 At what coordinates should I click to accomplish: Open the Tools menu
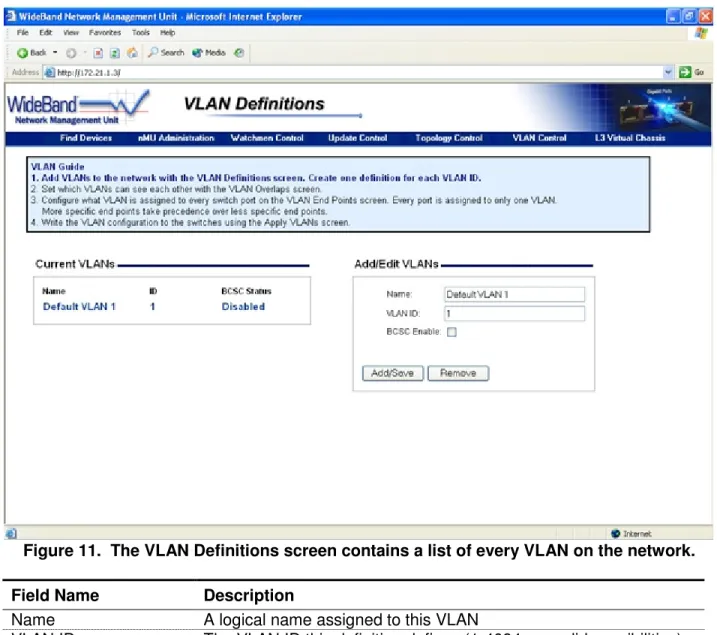pos(140,32)
